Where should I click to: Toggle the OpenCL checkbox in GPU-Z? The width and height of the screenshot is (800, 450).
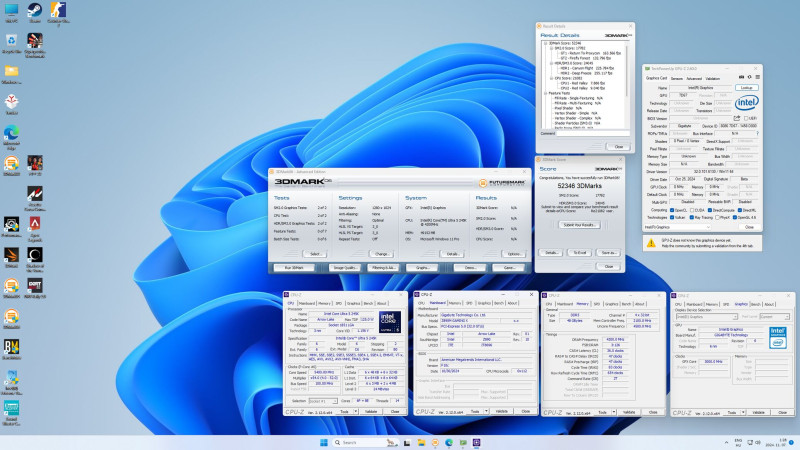click(x=672, y=210)
